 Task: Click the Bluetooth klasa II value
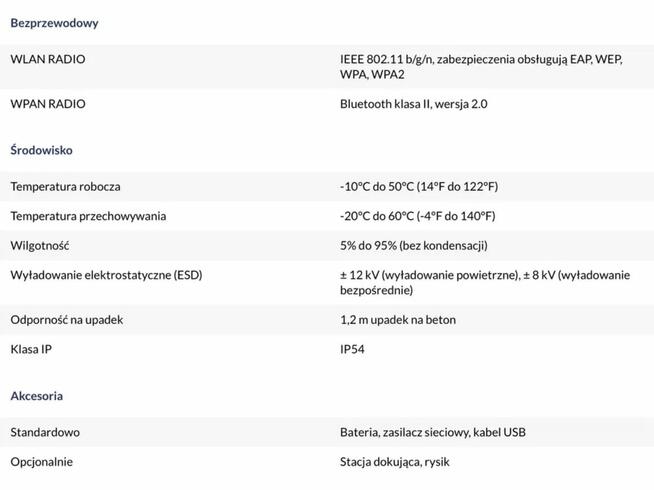point(413,104)
